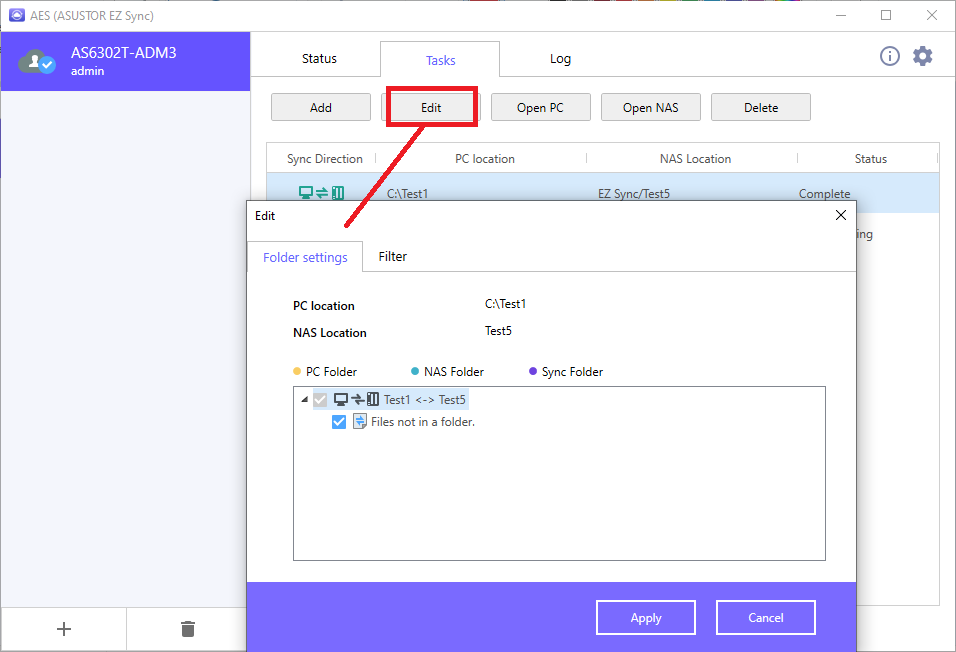
Task: Click the Edit button
Action: point(431,107)
